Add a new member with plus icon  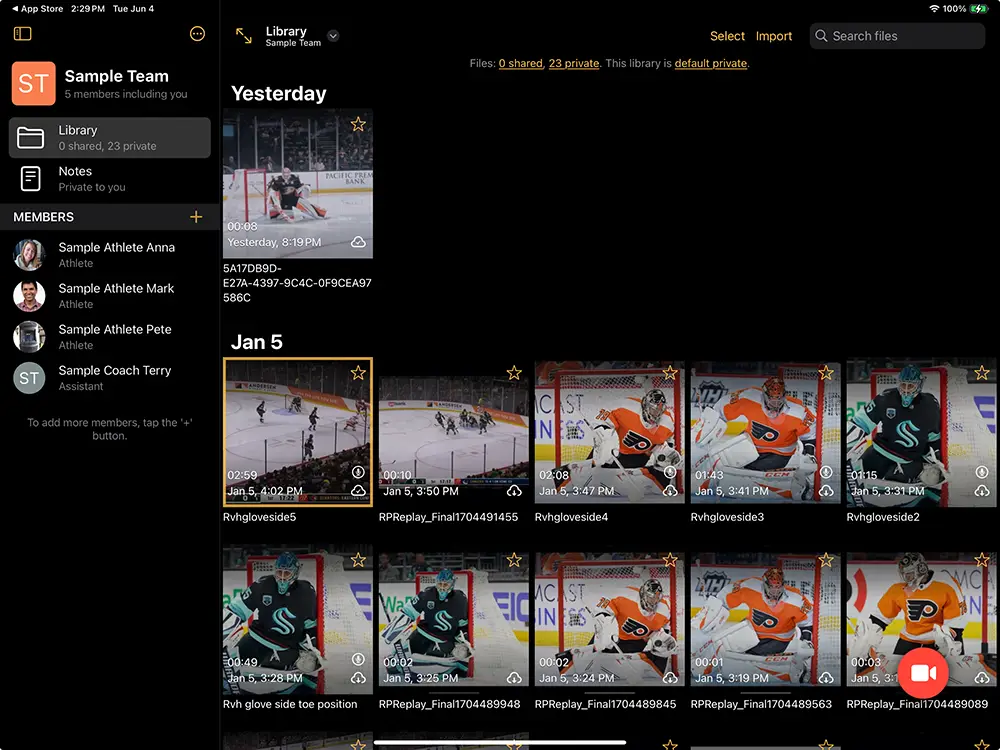click(196, 217)
